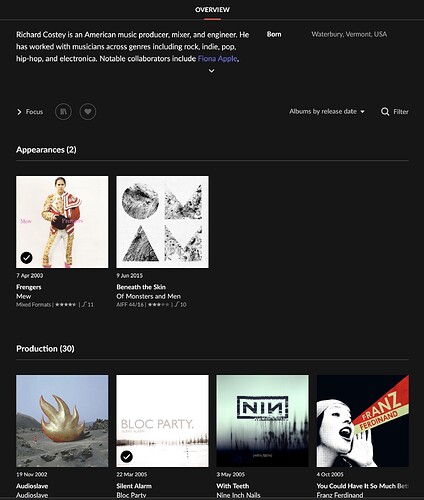Click the Mew artist name link
This screenshot has width=424, height=500.
(x=24, y=296)
